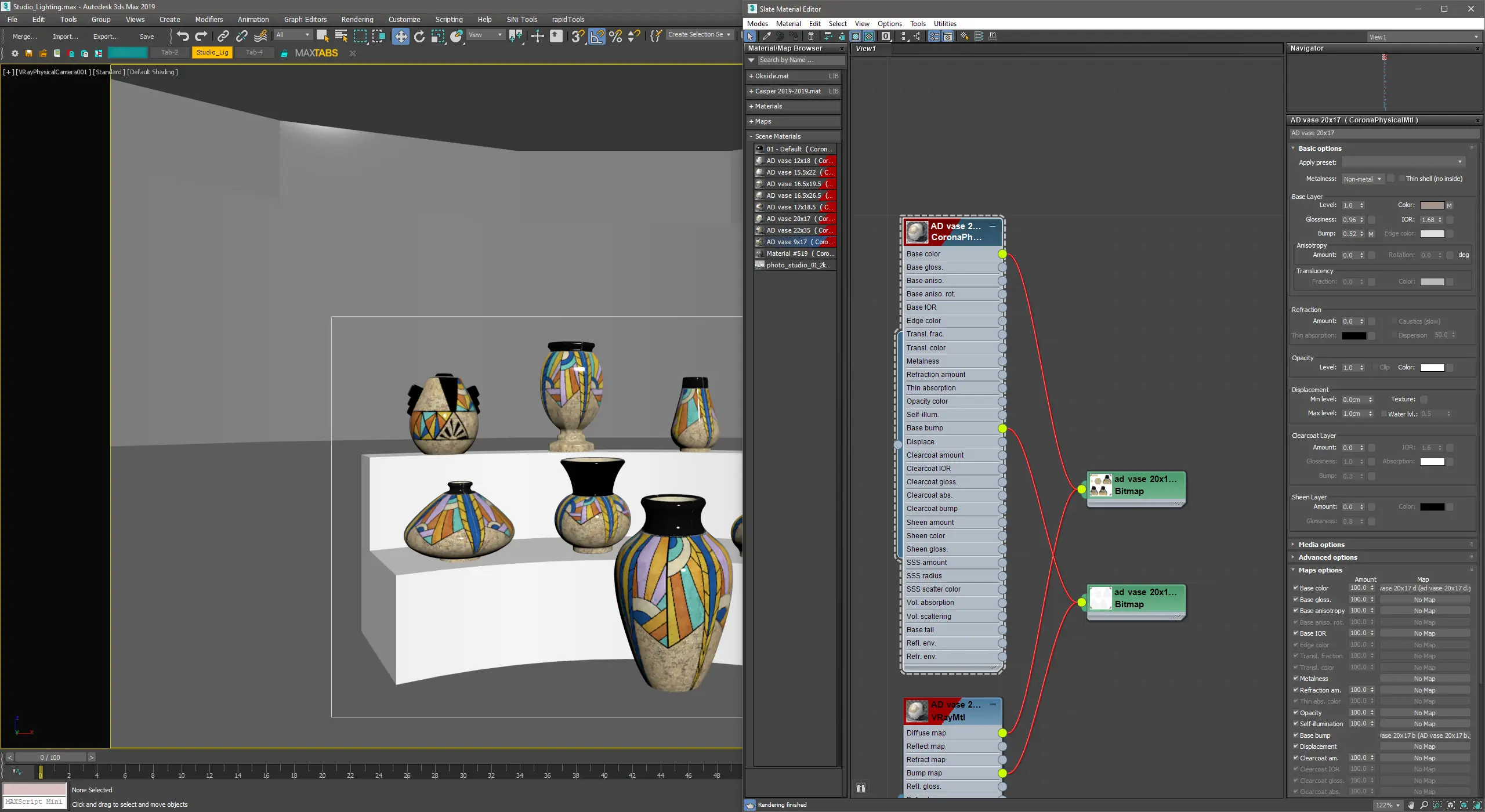Image resolution: width=1485 pixels, height=812 pixels.
Task: Click the Undo arrow icon
Action: 183,36
